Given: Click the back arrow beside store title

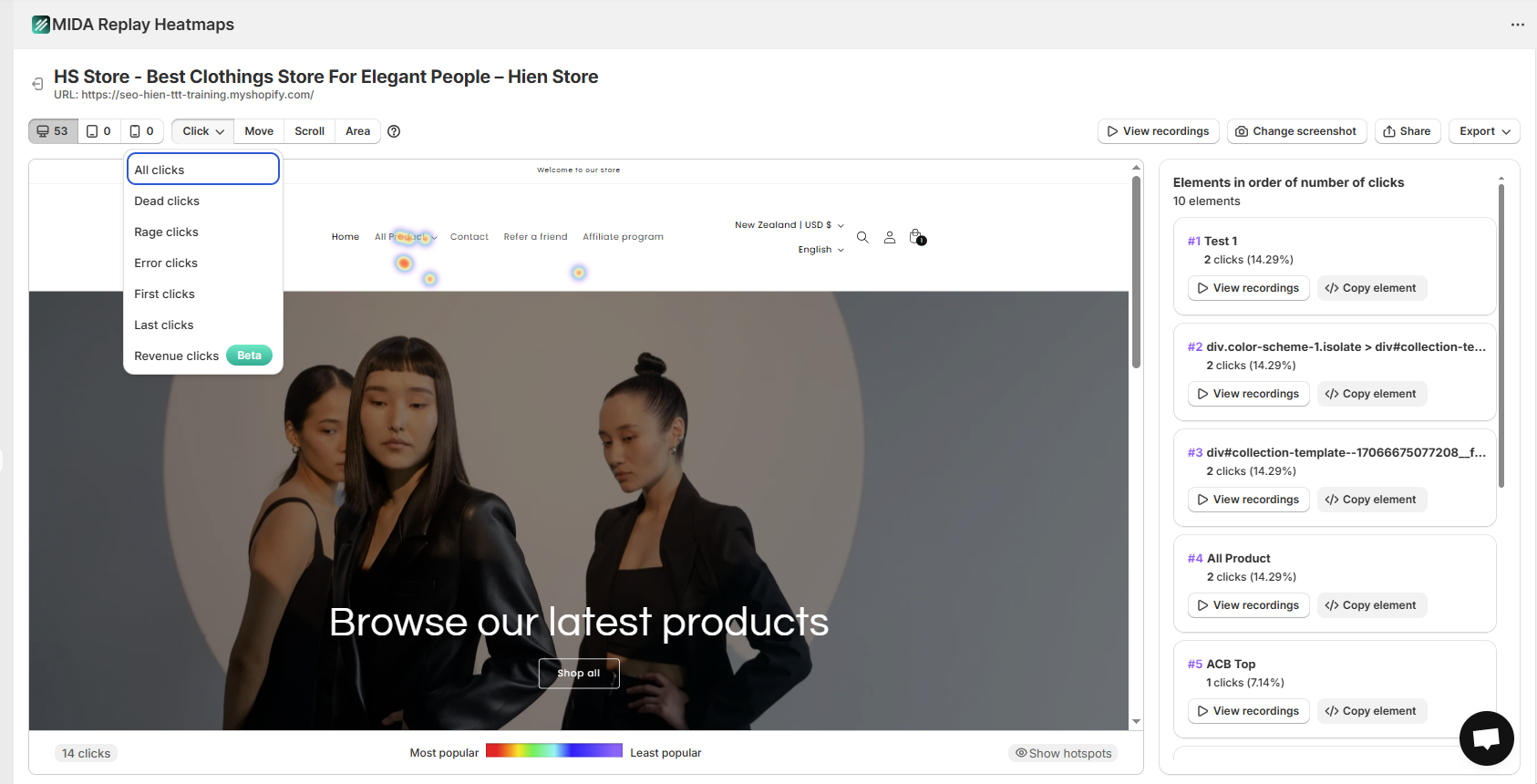Looking at the screenshot, I should point(37,84).
